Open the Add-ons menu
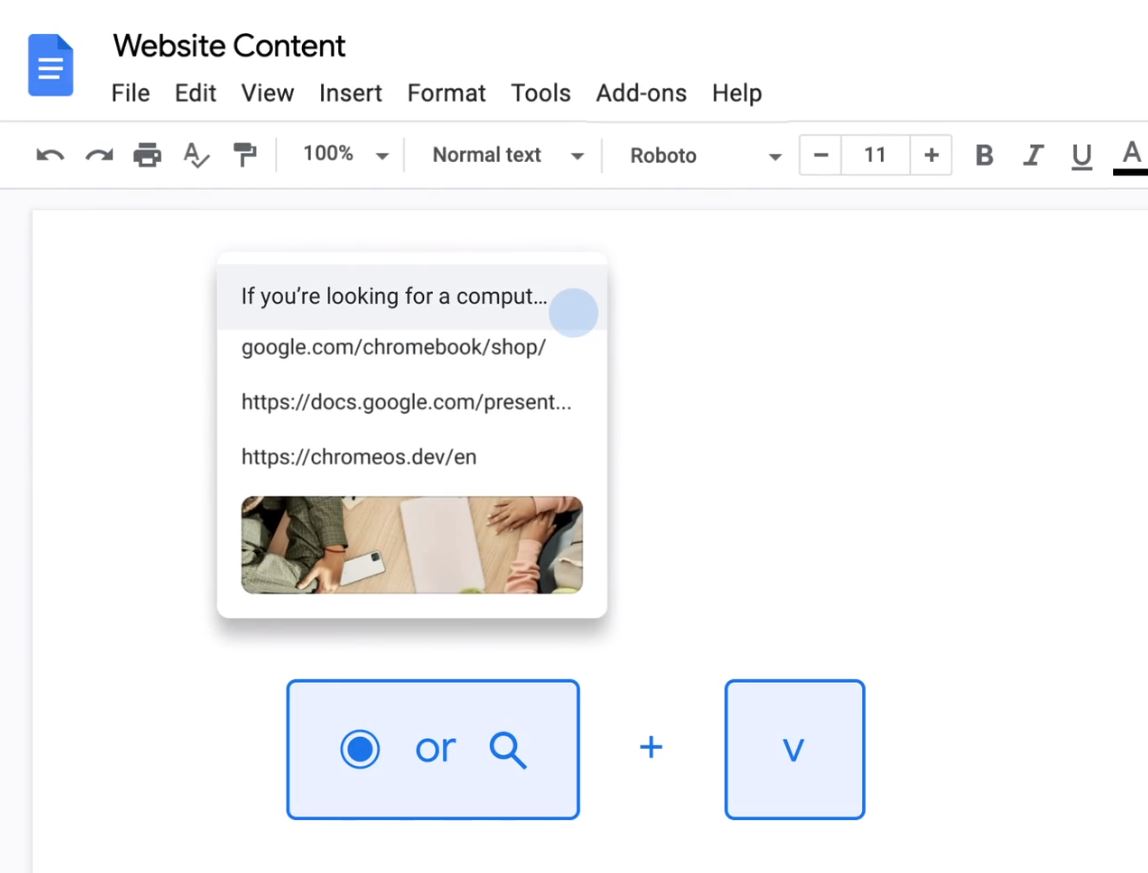 coord(641,93)
